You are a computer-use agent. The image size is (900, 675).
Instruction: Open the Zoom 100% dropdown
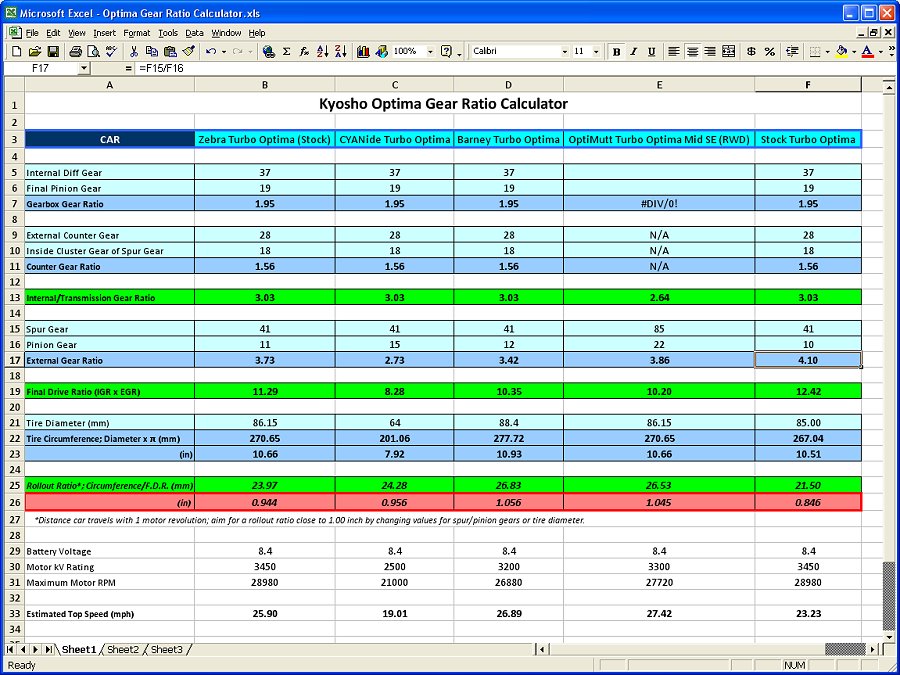[430, 52]
